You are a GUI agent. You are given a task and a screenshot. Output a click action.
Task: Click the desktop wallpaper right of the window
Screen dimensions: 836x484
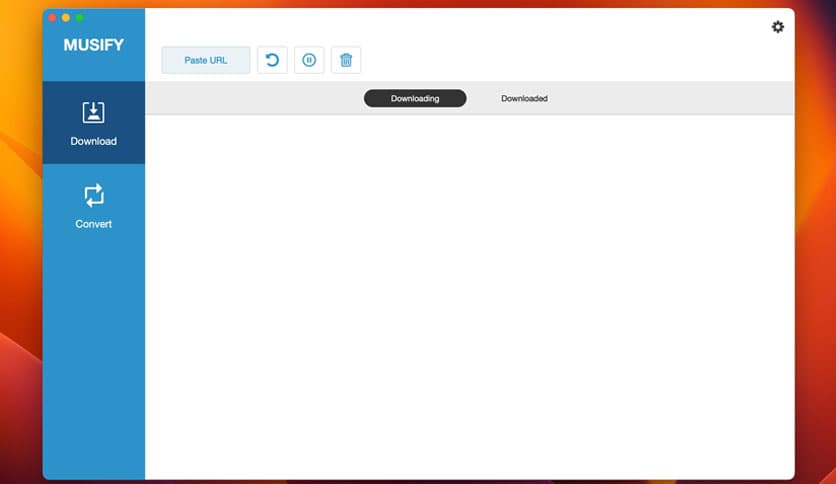click(816, 250)
